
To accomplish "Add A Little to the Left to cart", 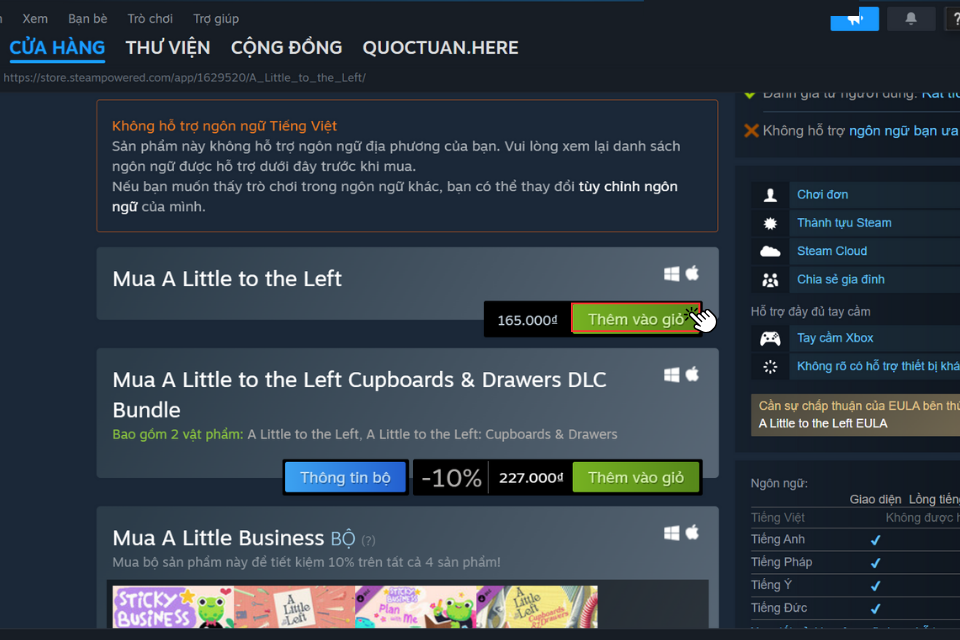I will point(636,319).
